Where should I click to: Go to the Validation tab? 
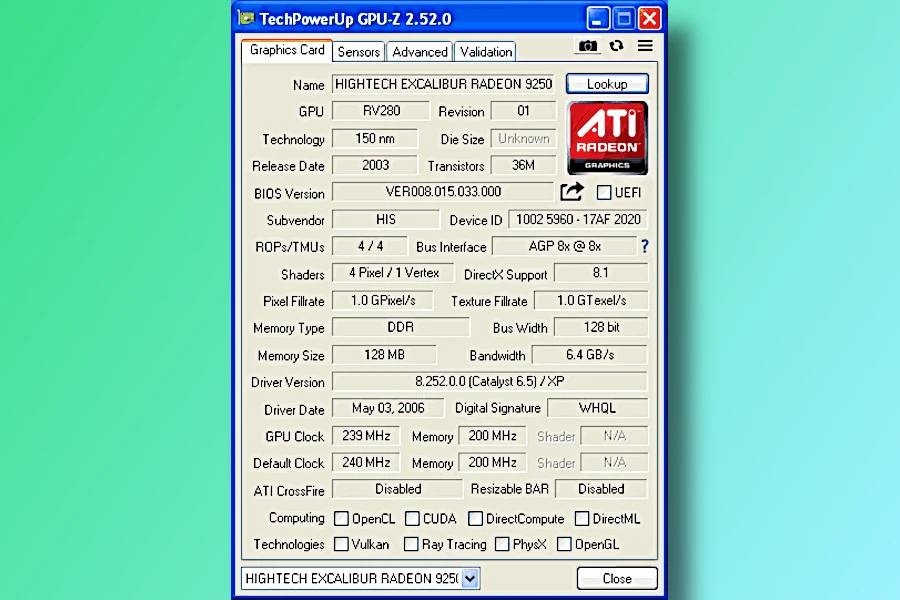(486, 52)
